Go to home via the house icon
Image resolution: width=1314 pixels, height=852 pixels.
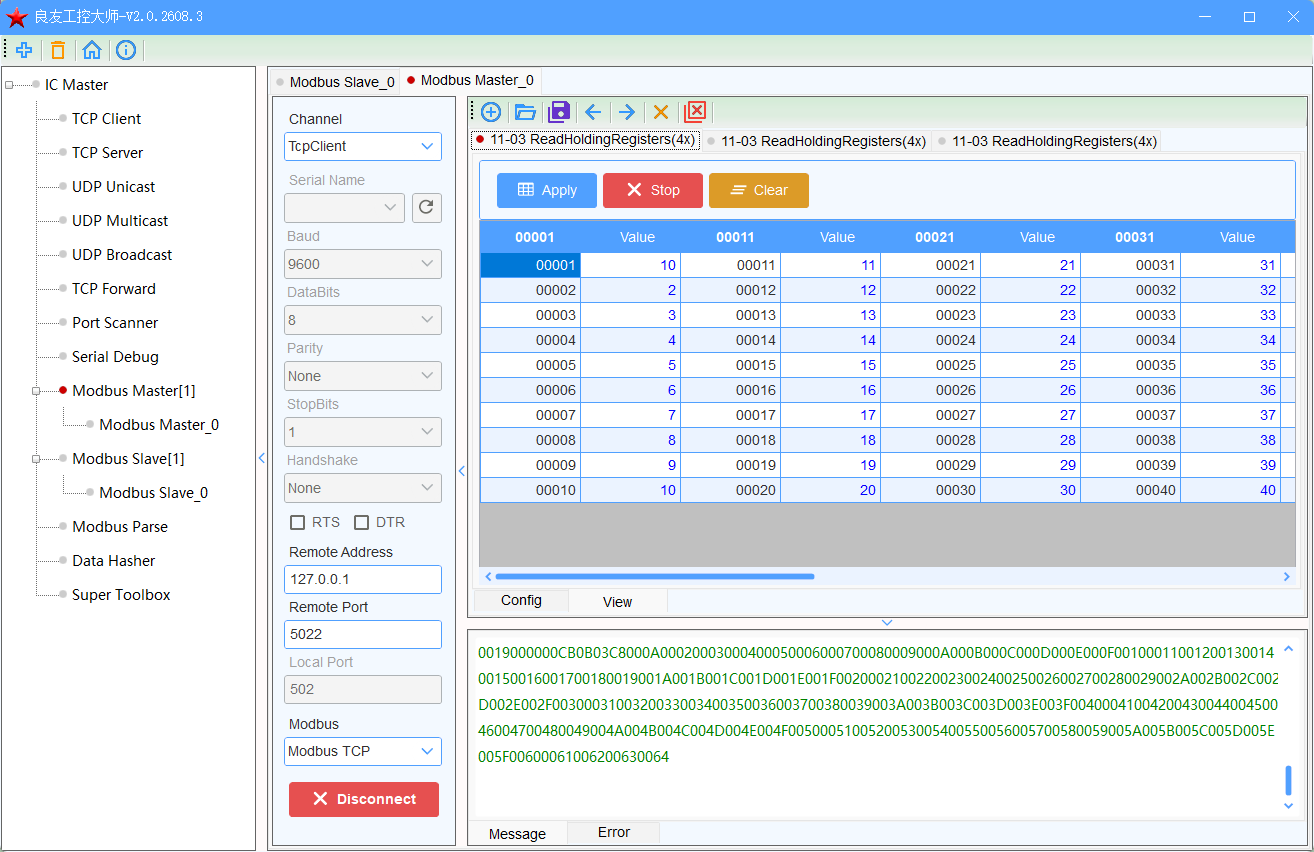(92, 50)
